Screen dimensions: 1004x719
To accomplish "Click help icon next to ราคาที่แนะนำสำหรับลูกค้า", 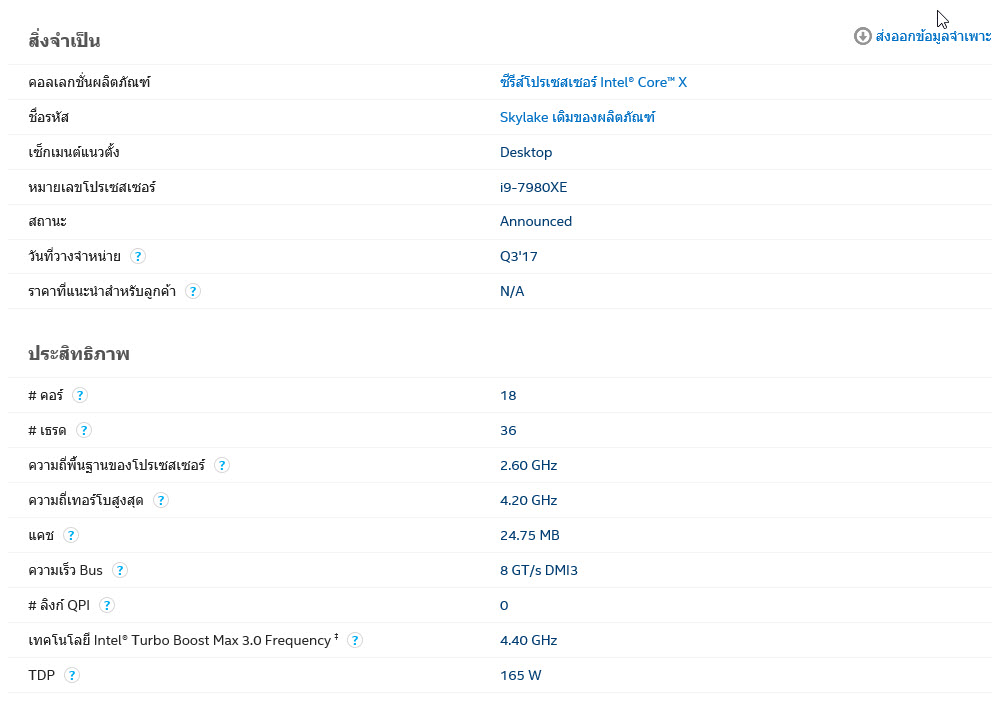I will (x=193, y=291).
